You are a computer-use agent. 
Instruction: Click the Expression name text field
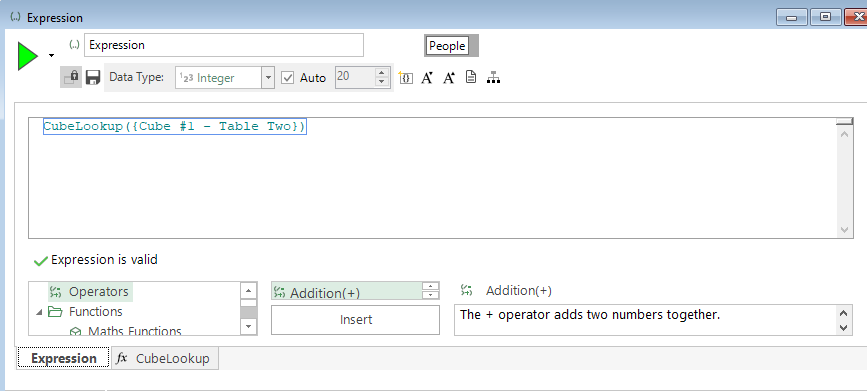coord(224,45)
